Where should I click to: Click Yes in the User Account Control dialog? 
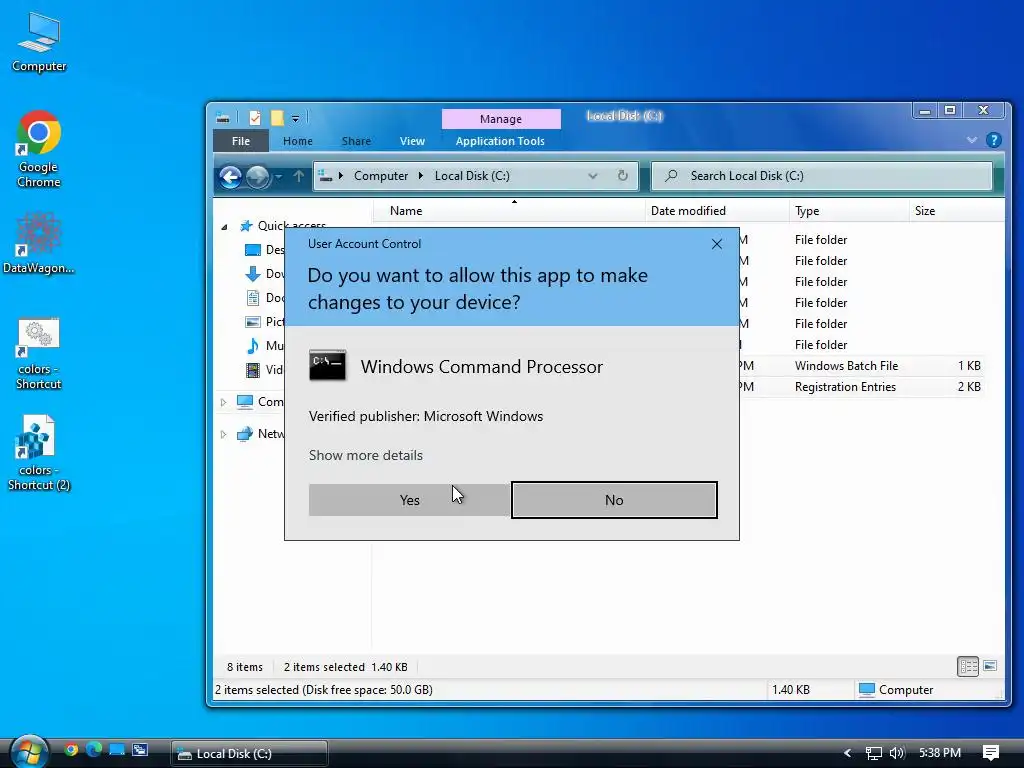pos(409,500)
